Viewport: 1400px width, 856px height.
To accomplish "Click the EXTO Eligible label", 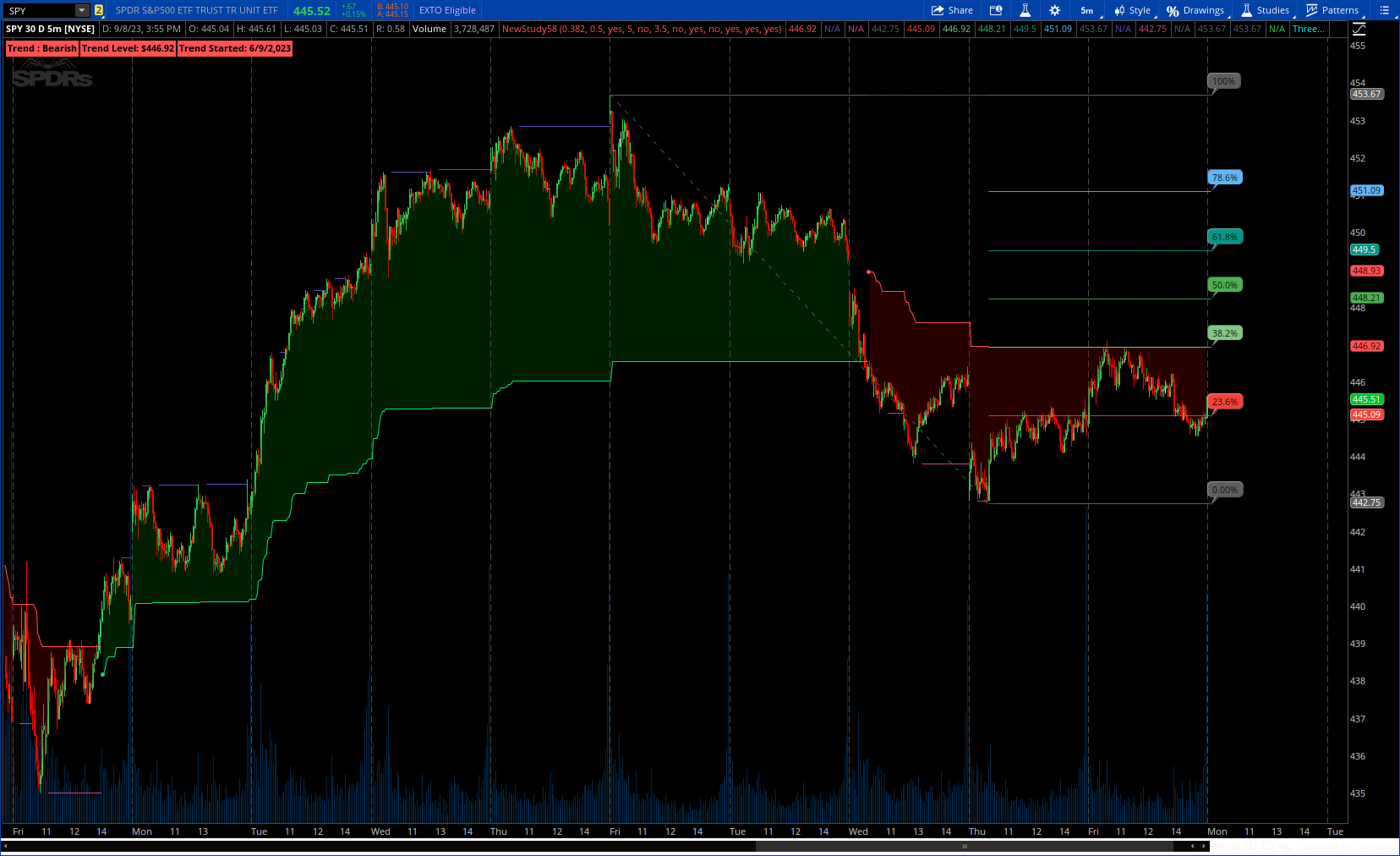I will 447,10.
